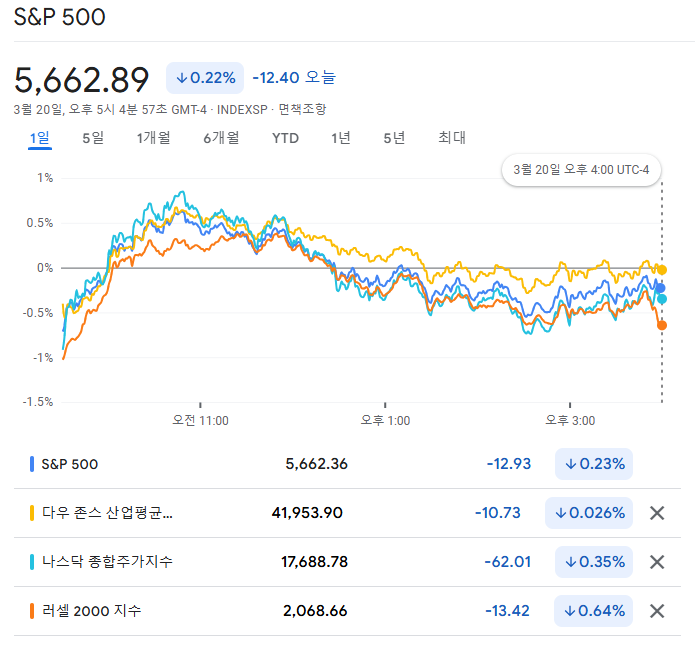This screenshot has width=695, height=648.
Task: Click the 면책조항 disclaimer link
Action: [x=302, y=109]
